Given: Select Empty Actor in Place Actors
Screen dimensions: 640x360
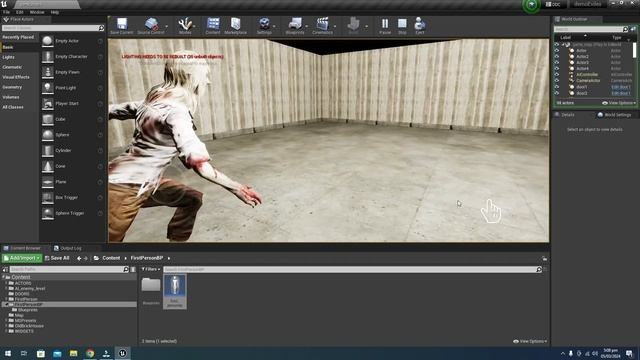Looking at the screenshot, I should tap(72, 41).
